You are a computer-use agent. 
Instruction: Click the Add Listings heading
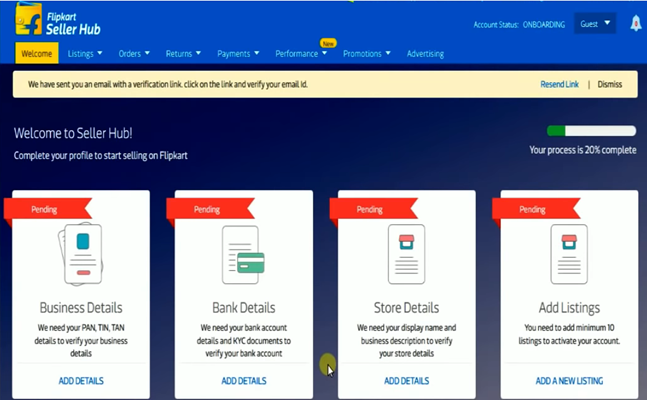(569, 308)
